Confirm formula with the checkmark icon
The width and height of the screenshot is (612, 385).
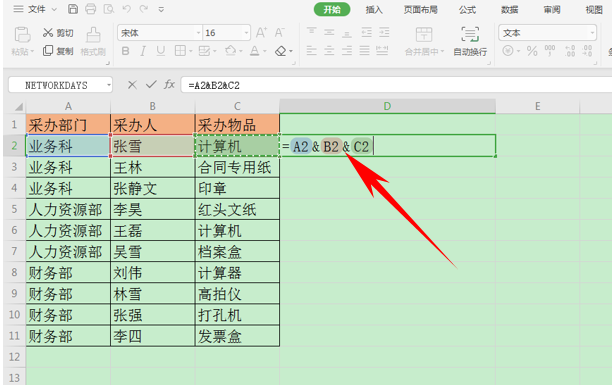pyautogui.click(x=151, y=84)
